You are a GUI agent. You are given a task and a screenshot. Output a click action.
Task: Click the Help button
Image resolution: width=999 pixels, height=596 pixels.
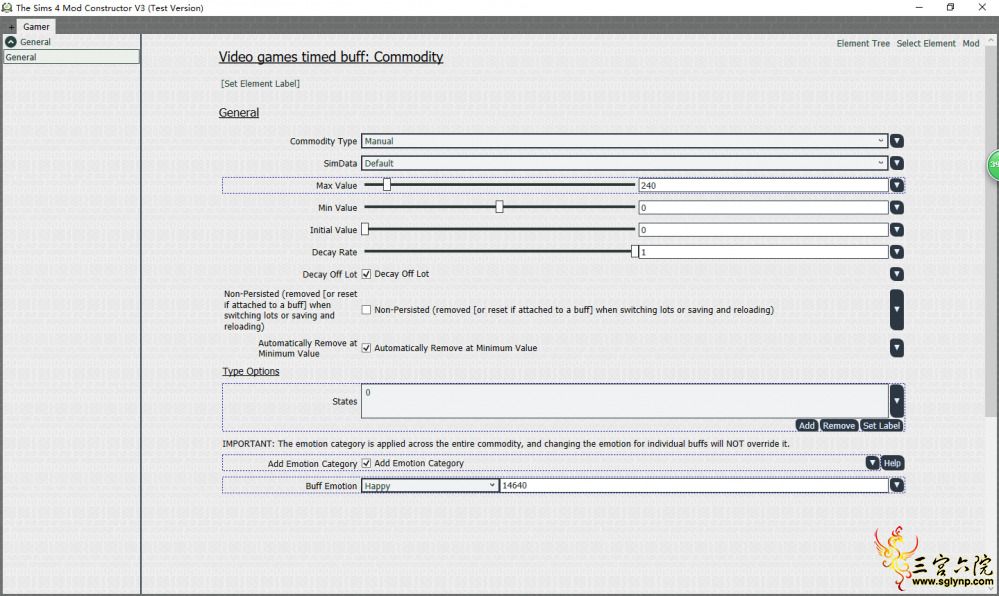(892, 463)
